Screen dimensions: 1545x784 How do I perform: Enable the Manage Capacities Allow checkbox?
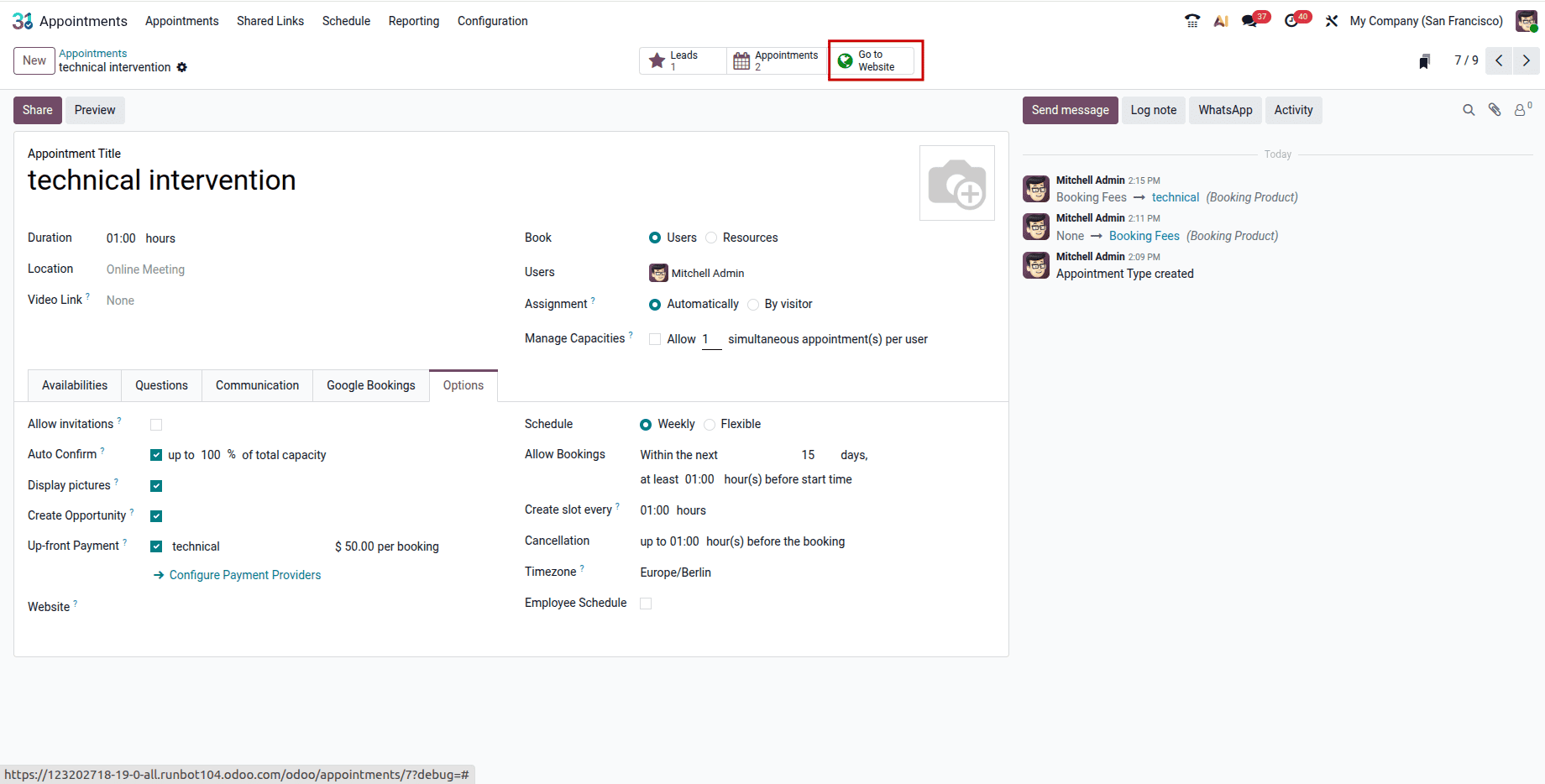655,339
